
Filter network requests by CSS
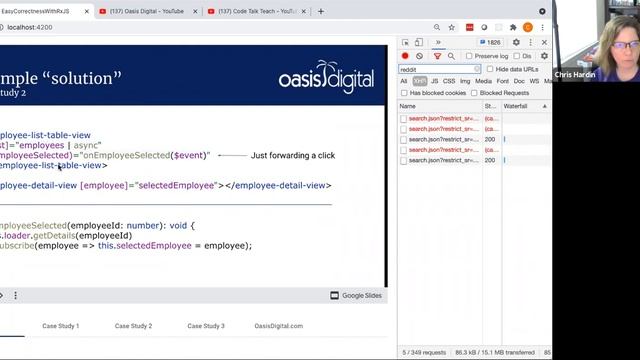[x=449, y=81]
